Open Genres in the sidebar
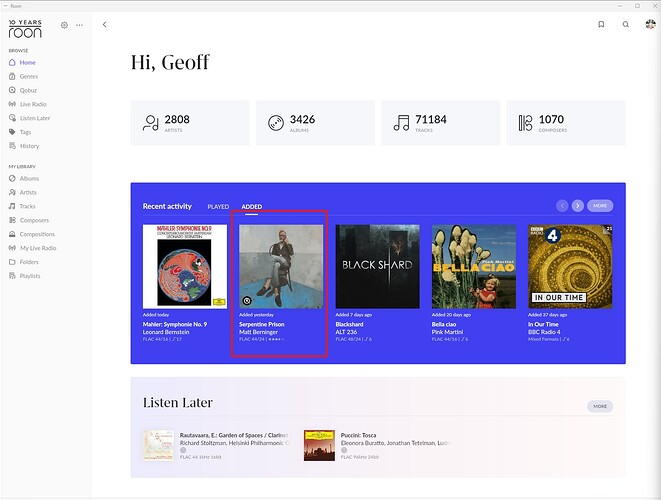The image size is (661, 500). pyautogui.click(x=29, y=76)
